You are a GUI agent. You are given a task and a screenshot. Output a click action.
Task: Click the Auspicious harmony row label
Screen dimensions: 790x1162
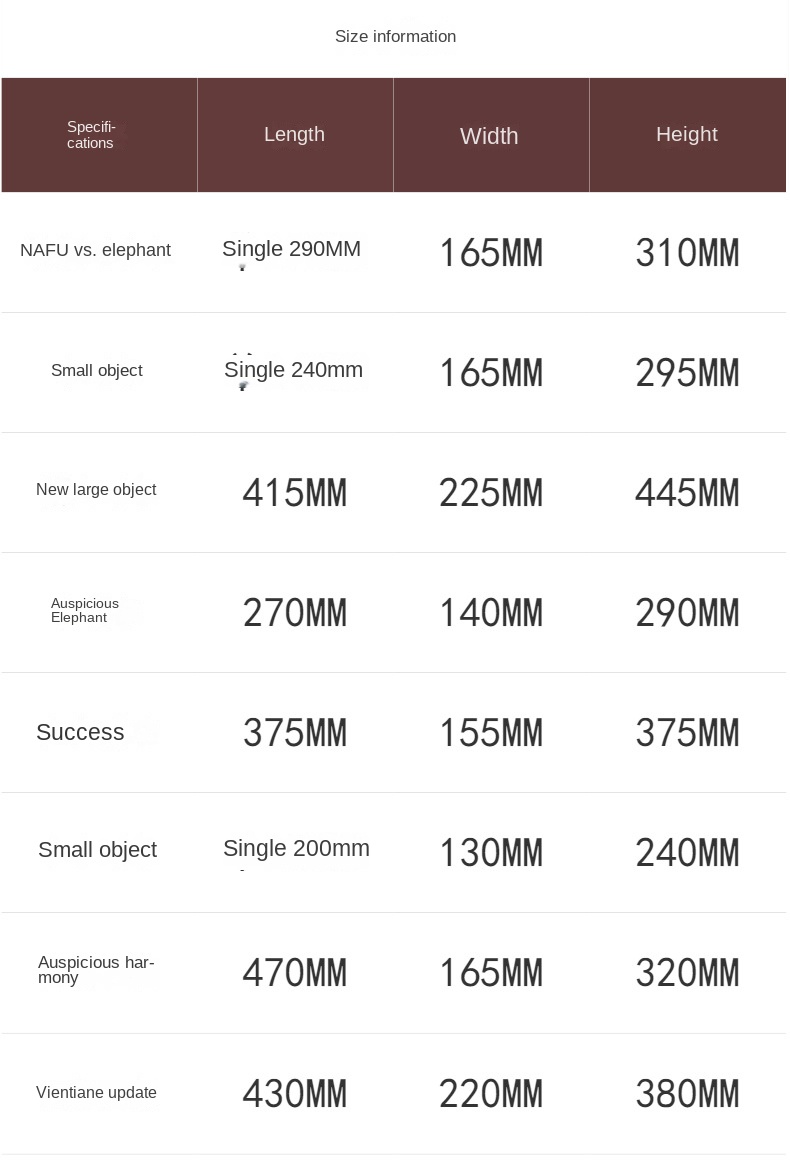(x=96, y=970)
